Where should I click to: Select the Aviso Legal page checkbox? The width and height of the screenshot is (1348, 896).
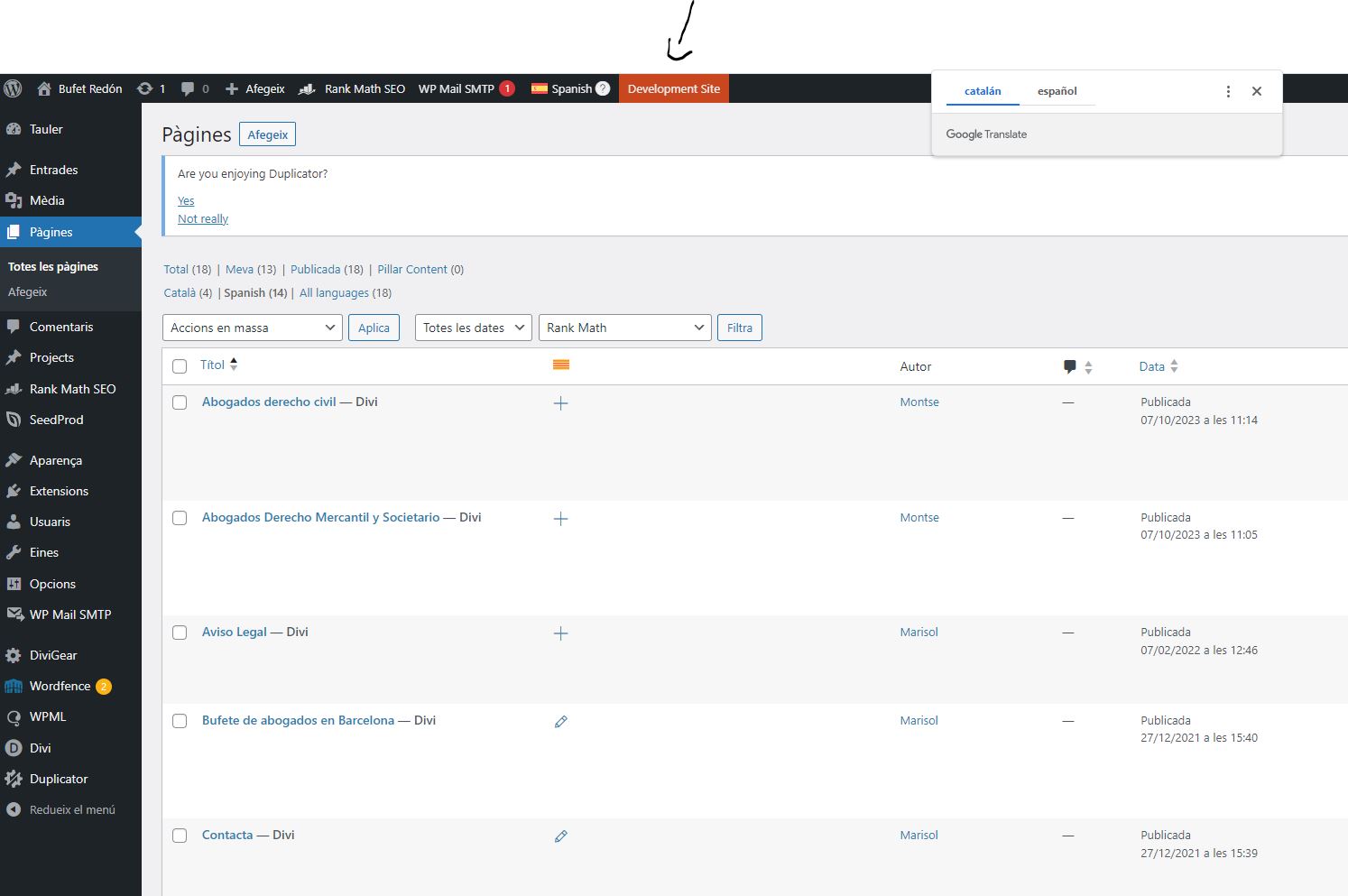pyautogui.click(x=180, y=633)
